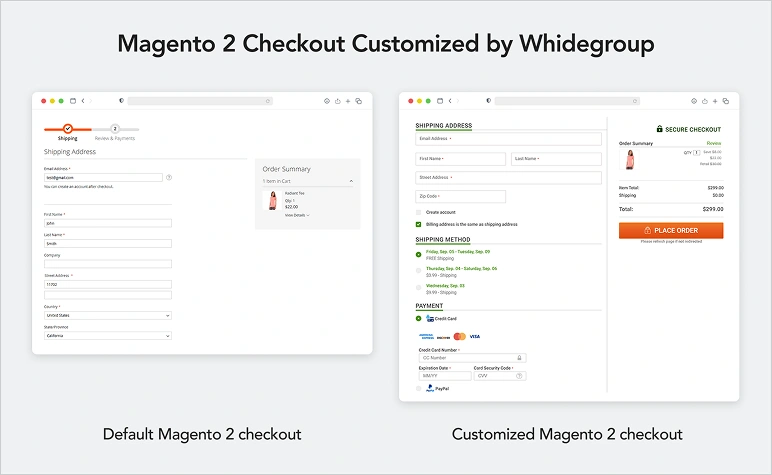772x475 pixels.
Task: Select the FREE Shipping Friday delivery radio option
Action: [x=418, y=254]
